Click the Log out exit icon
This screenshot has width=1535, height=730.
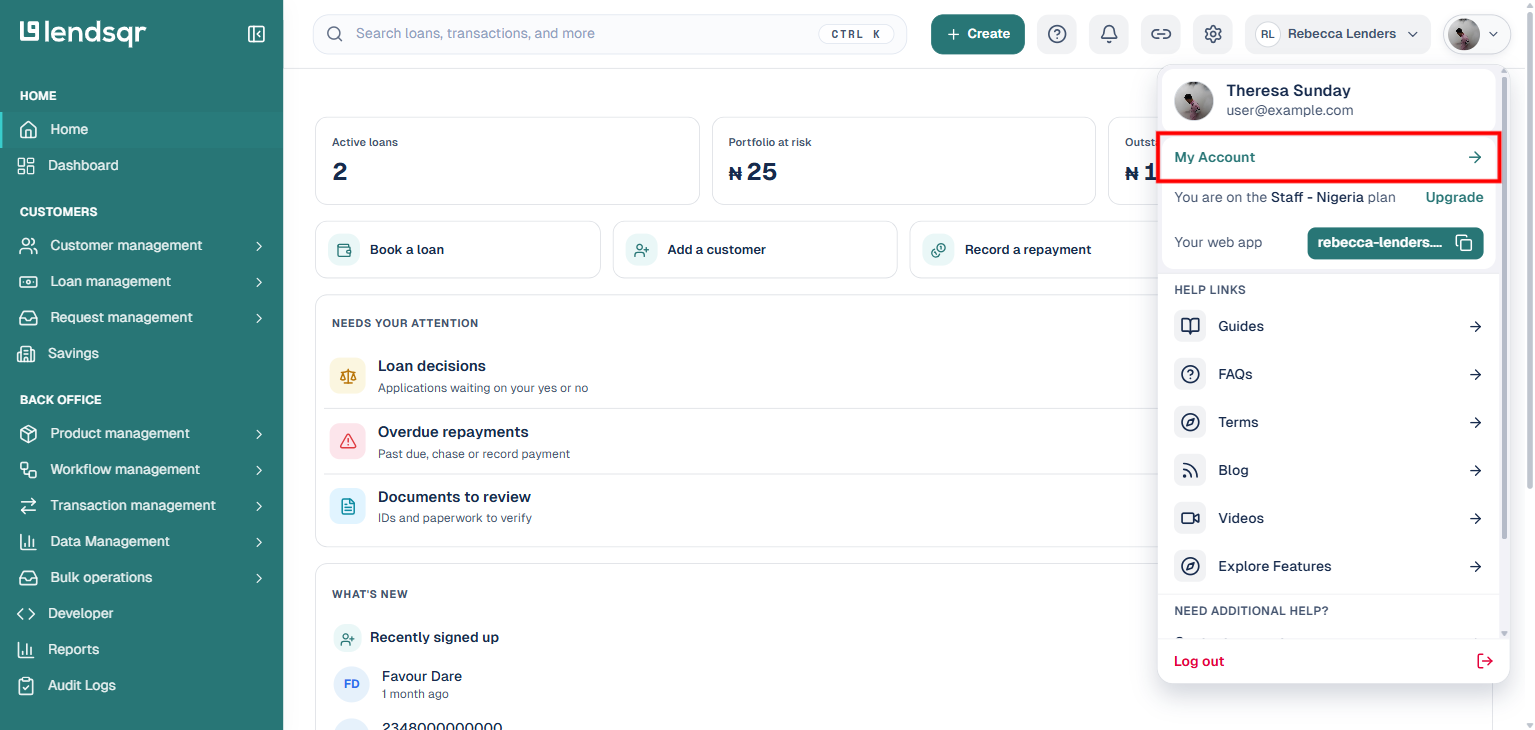(x=1485, y=661)
